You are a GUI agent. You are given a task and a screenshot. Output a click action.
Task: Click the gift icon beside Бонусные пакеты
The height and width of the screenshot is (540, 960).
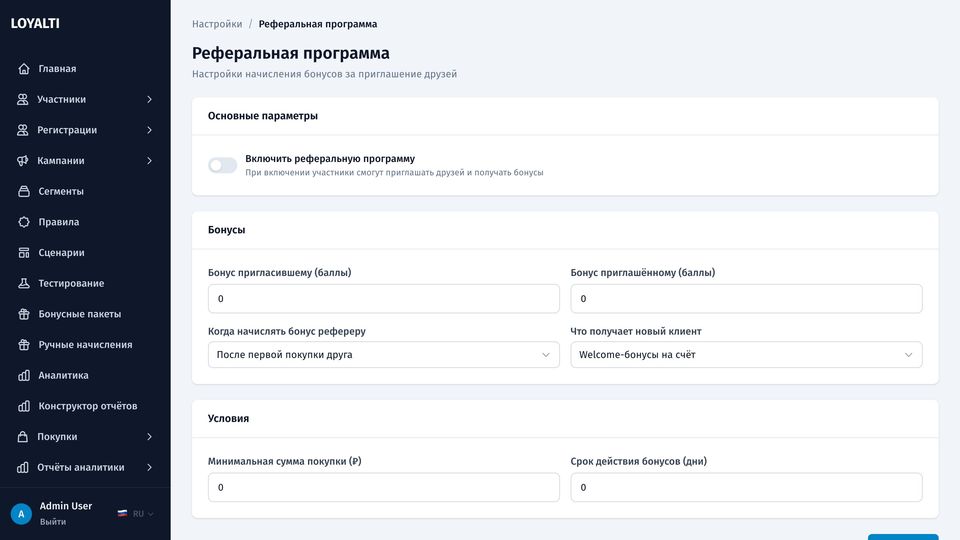(24, 314)
